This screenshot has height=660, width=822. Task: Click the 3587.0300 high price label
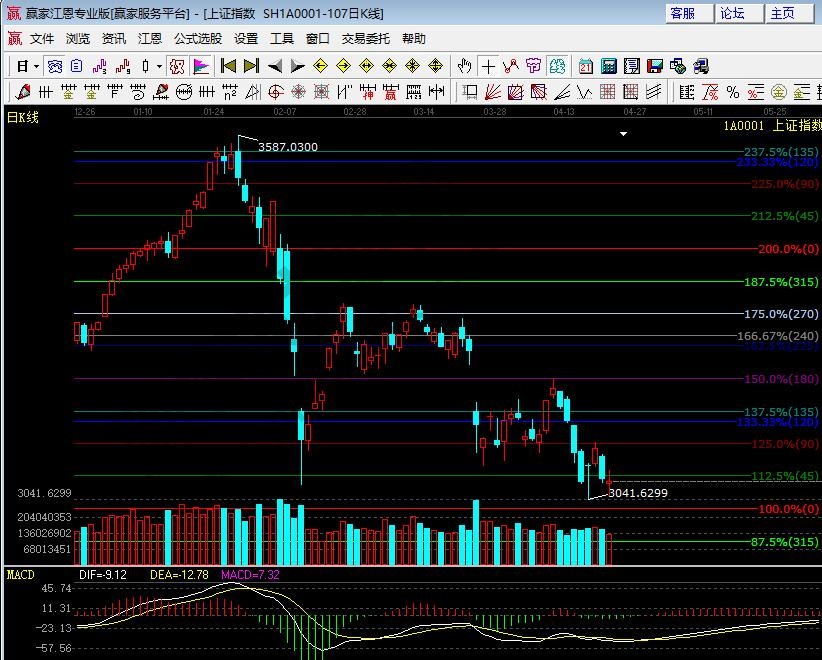288,147
